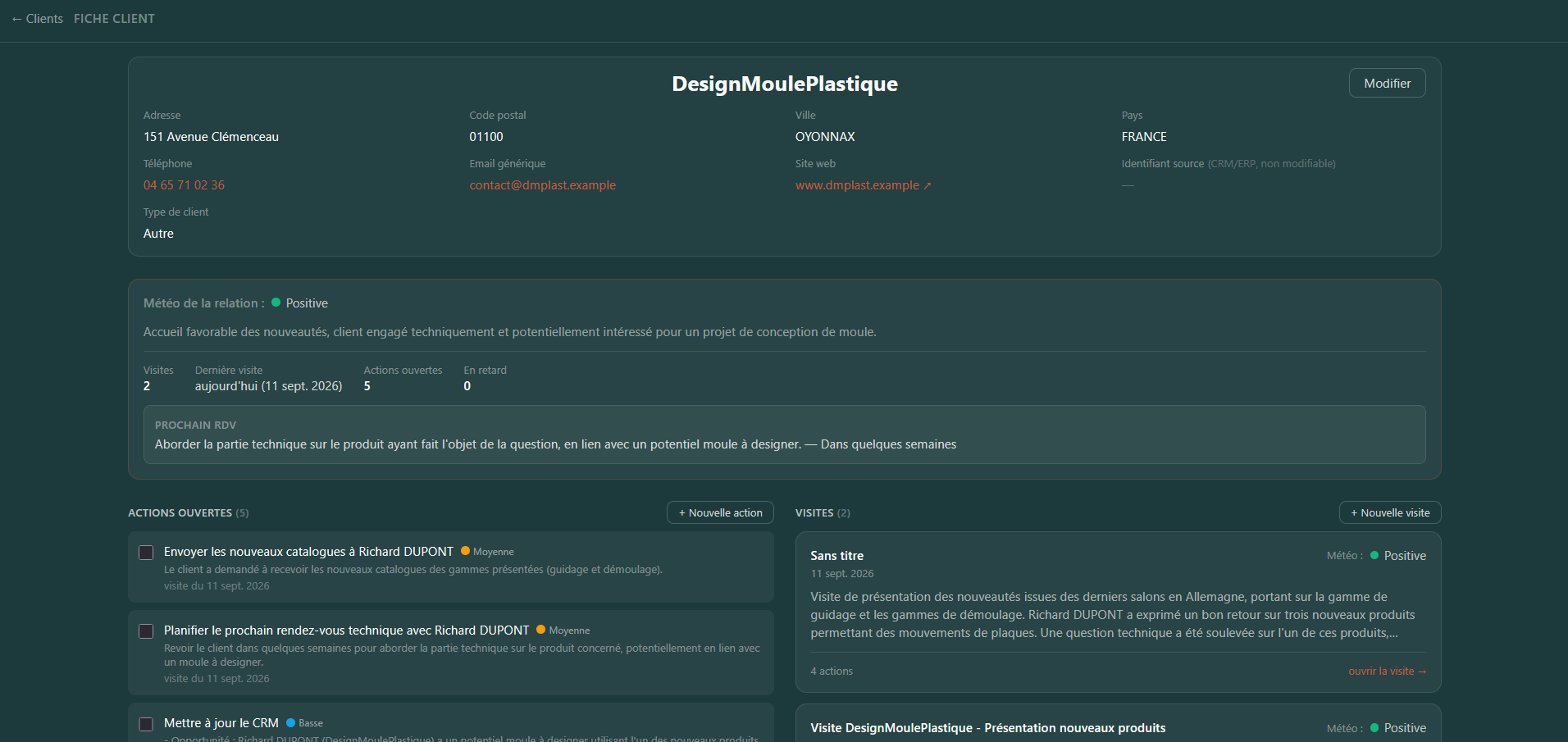
Task: Click the Positive status dot in Météo de la relation
Action: click(x=276, y=303)
